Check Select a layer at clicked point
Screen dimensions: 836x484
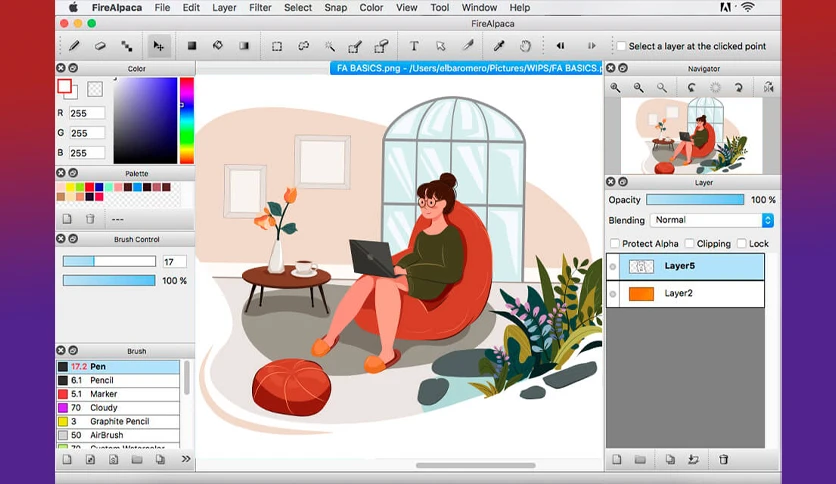(x=621, y=46)
